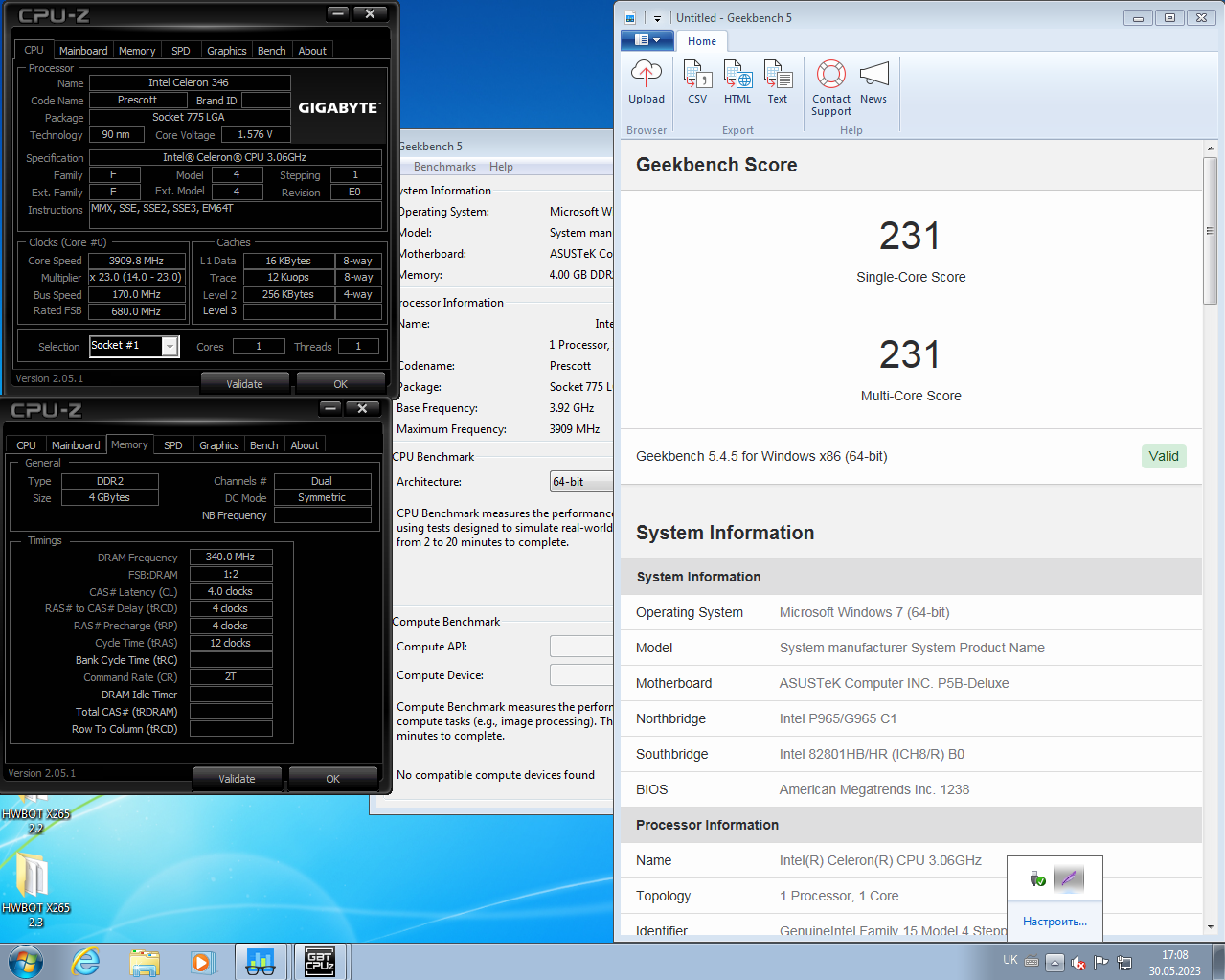The width and height of the screenshot is (1225, 980).
Task: Toggle the hidden tray icons arrow
Action: (1055, 962)
